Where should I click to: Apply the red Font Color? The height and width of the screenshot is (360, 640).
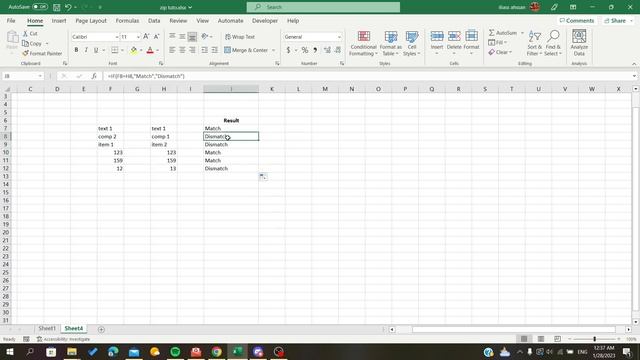(150, 50)
